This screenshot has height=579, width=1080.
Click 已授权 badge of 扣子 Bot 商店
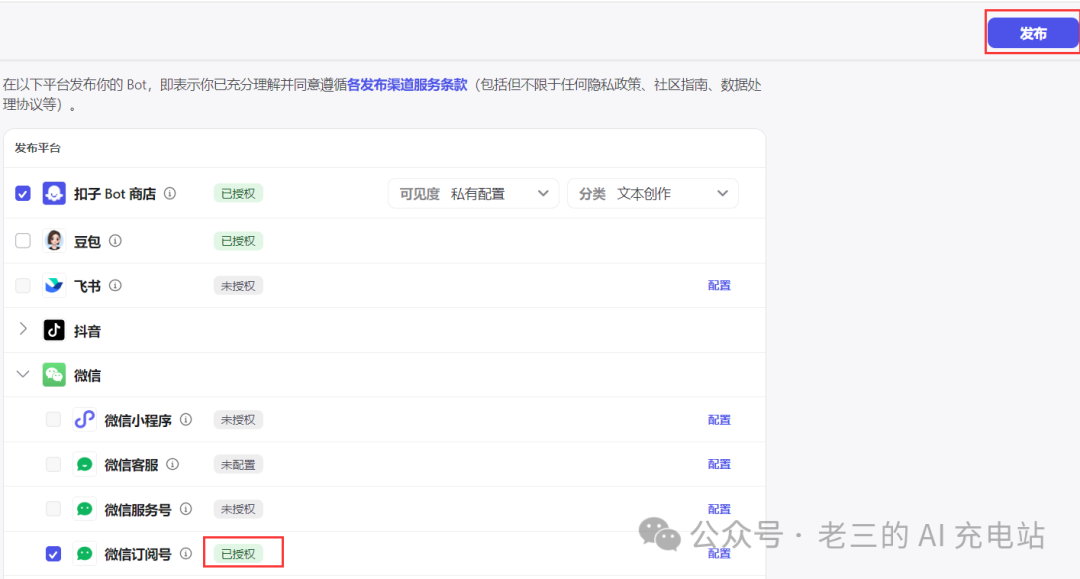(238, 193)
